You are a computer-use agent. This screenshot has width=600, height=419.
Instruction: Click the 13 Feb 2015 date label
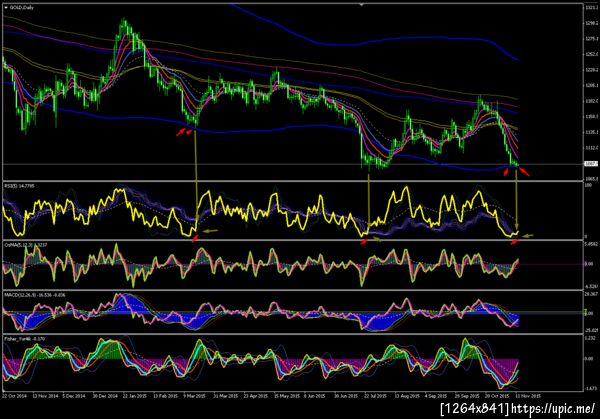click(x=165, y=396)
